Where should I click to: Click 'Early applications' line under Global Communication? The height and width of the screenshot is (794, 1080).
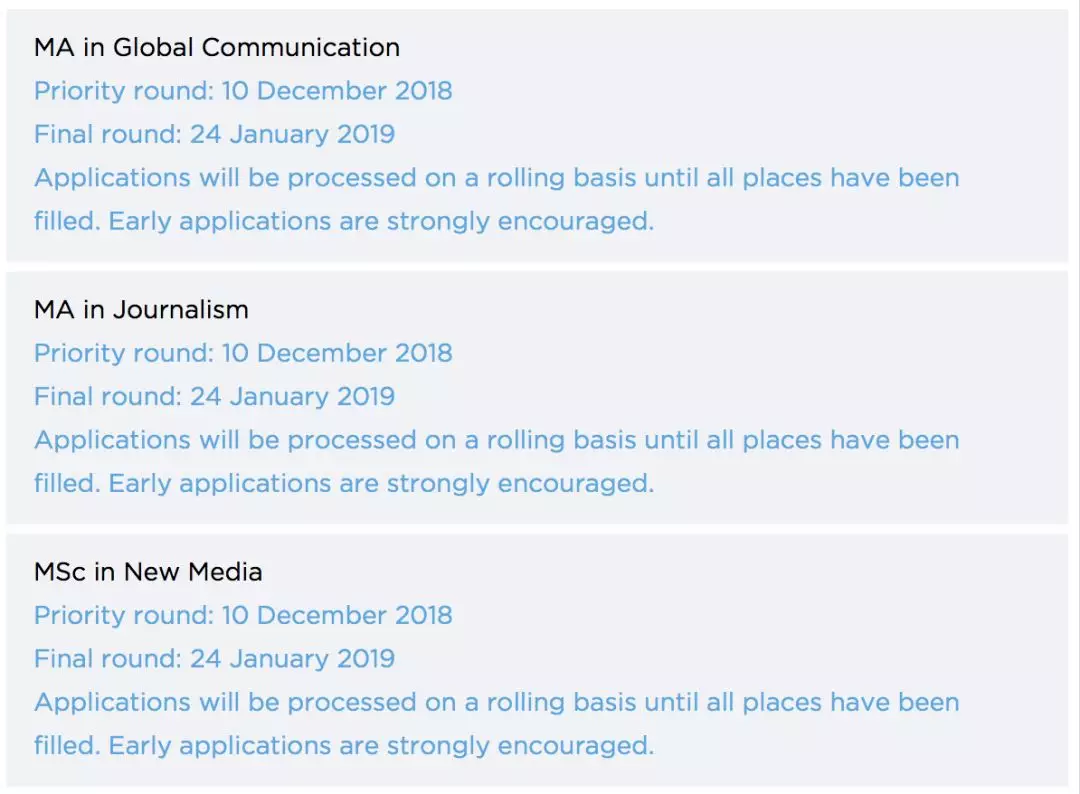click(343, 221)
